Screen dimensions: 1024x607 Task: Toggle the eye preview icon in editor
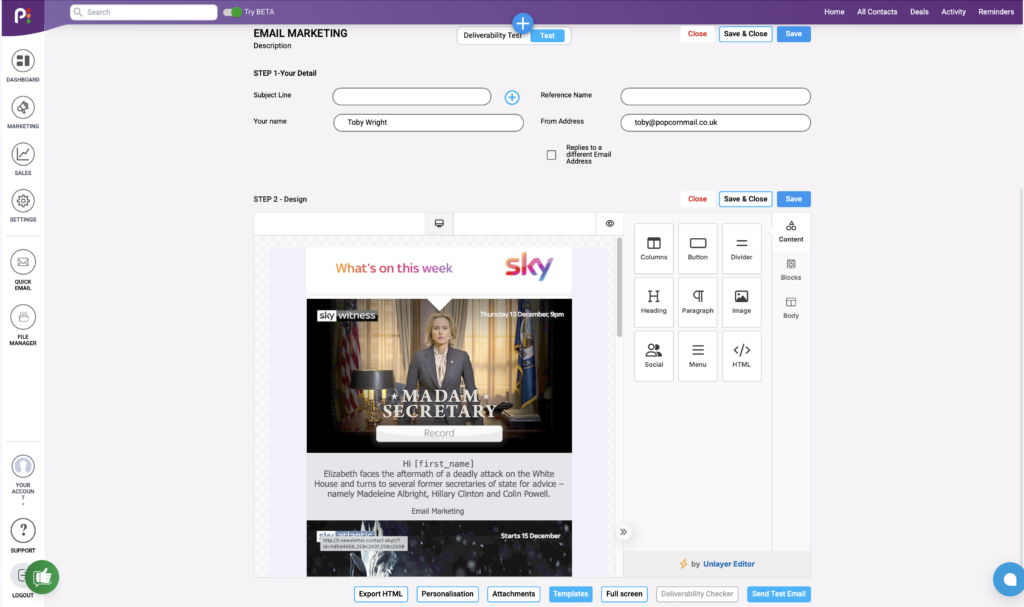click(x=610, y=223)
